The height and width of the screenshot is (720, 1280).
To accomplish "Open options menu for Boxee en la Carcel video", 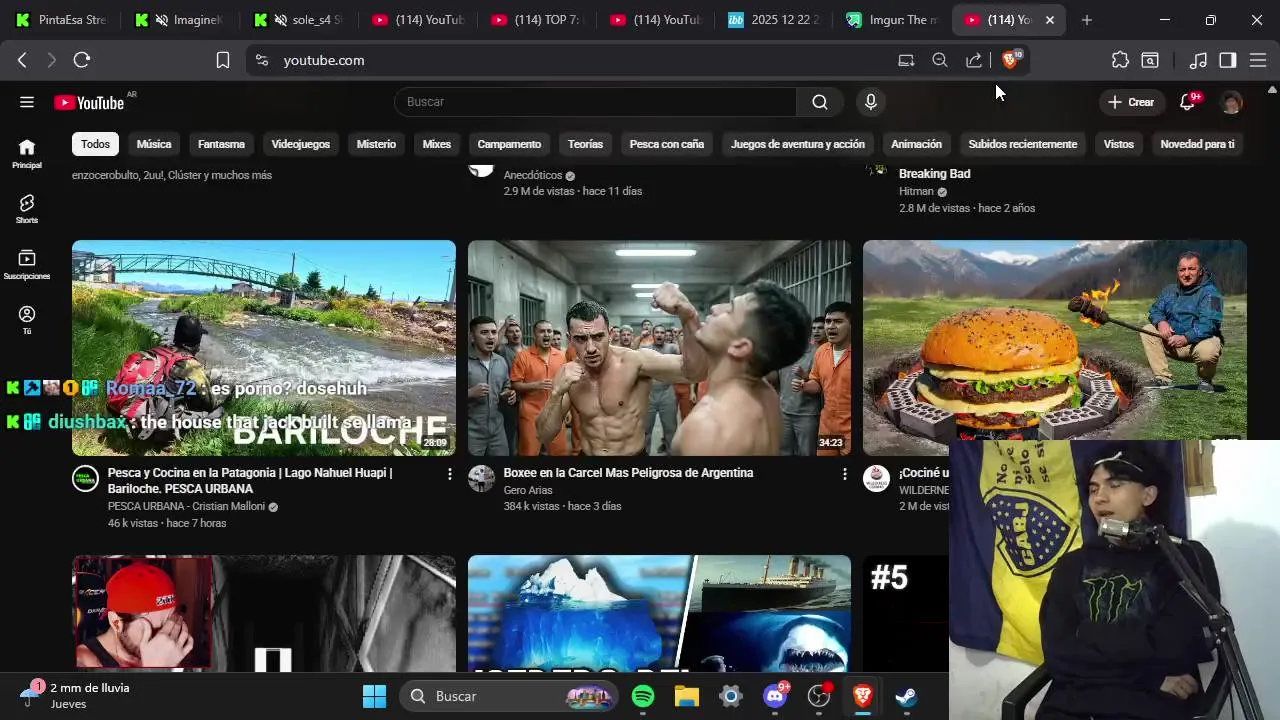I will coord(845,474).
